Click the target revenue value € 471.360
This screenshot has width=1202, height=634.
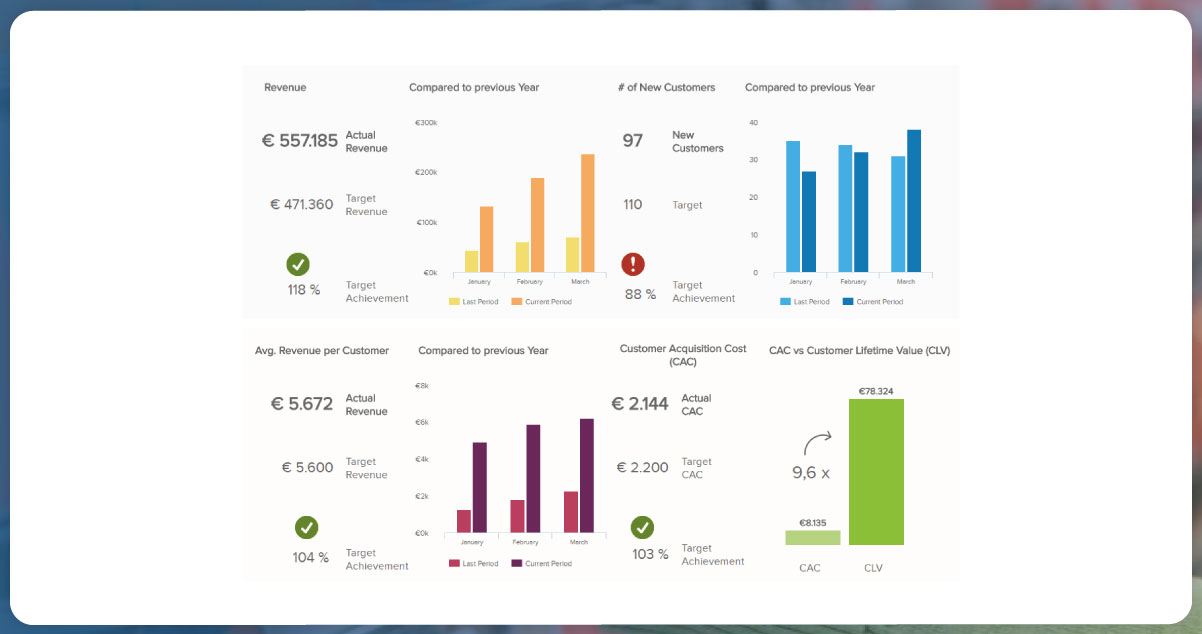(302, 204)
